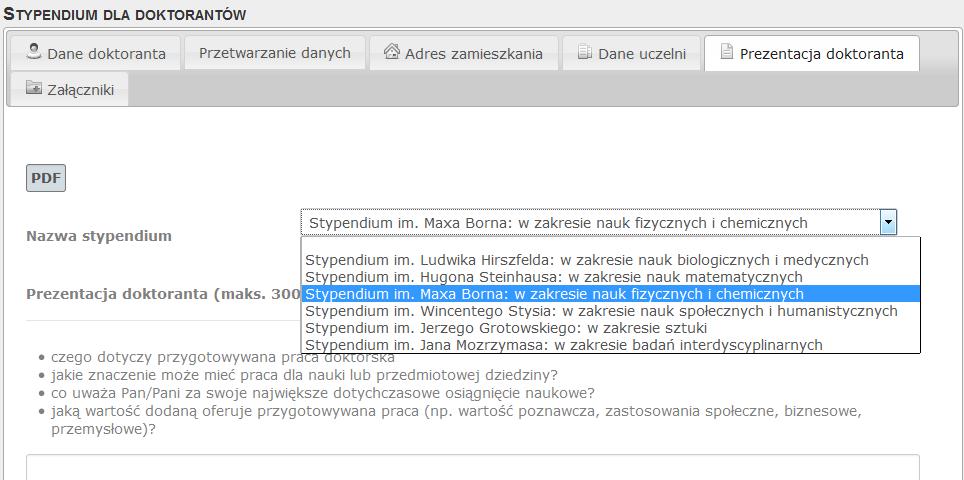Choose the Wincentego Stysia scholarship option
964x480 pixels.
611,311
